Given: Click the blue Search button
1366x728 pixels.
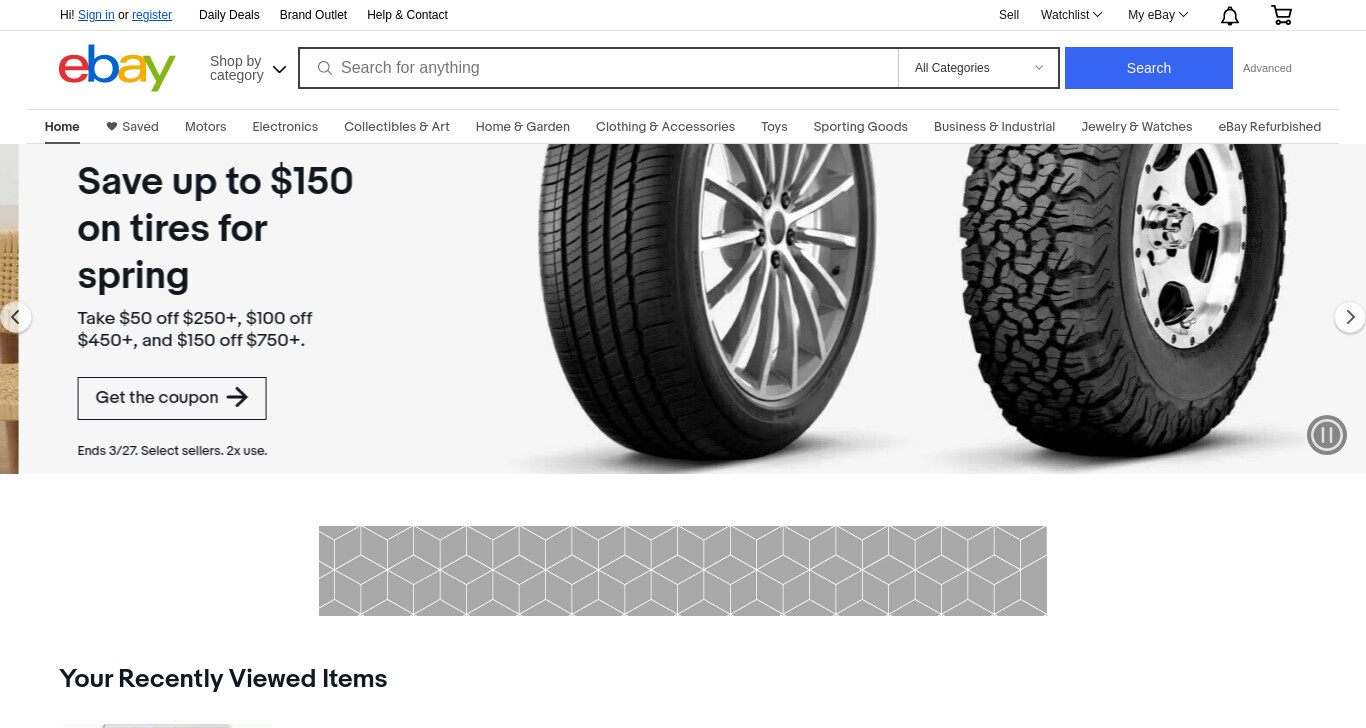Looking at the screenshot, I should pyautogui.click(x=1149, y=68).
